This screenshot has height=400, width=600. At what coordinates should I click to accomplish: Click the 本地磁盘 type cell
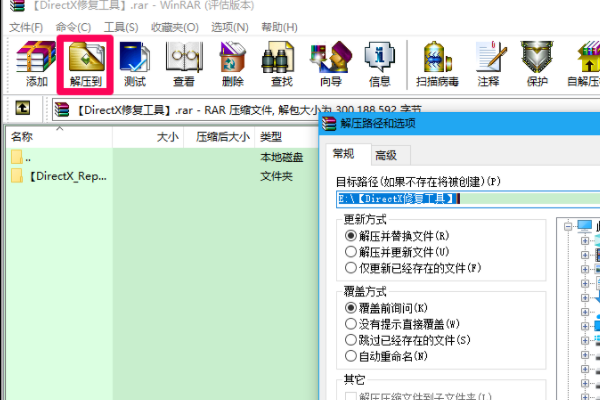(x=282, y=157)
